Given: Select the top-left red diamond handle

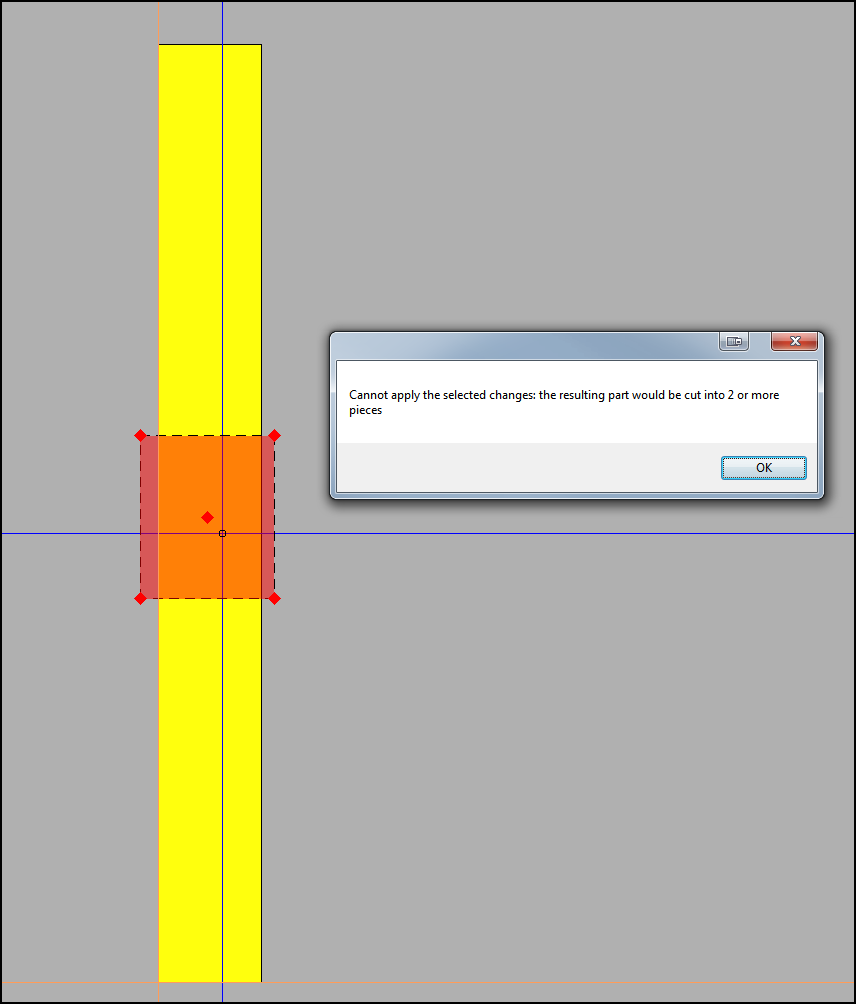Looking at the screenshot, I should coord(140,435).
